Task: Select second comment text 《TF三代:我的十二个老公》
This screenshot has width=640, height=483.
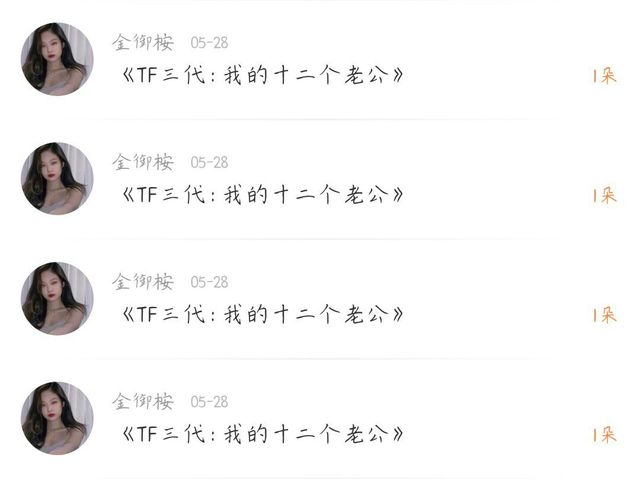Action: pyautogui.click(x=263, y=195)
